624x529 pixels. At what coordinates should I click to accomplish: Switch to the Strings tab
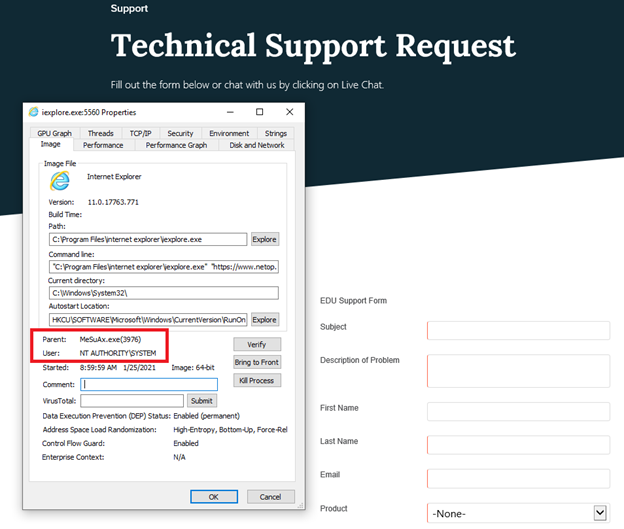pos(275,133)
